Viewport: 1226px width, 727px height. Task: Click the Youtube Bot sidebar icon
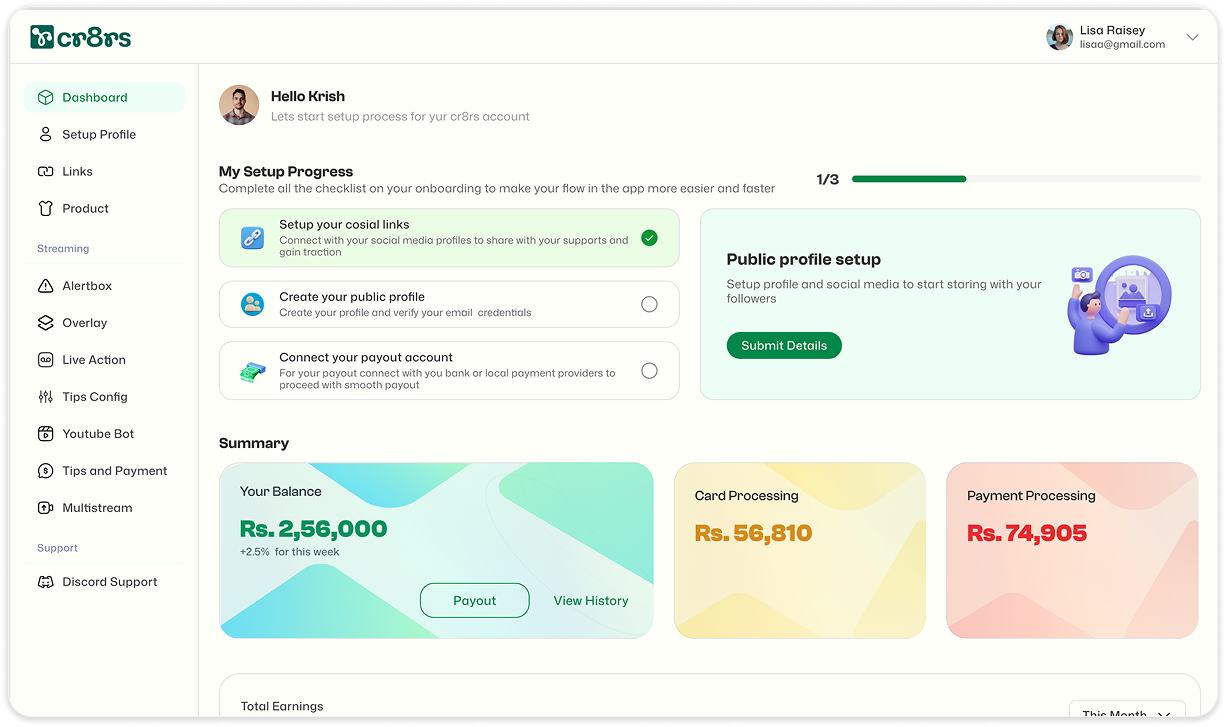point(45,434)
